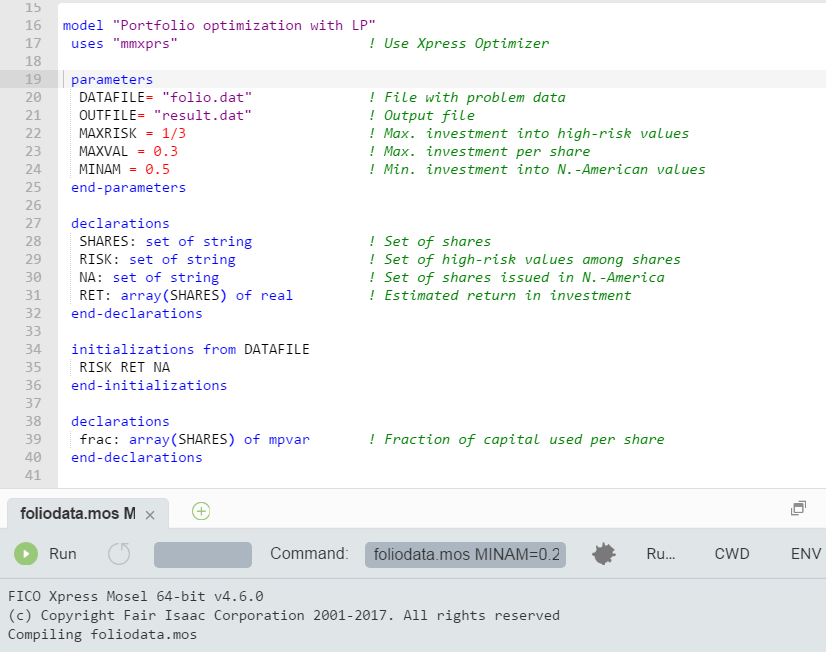
Task: Click 'NA: set of string' on line 30
Action: (x=149, y=277)
